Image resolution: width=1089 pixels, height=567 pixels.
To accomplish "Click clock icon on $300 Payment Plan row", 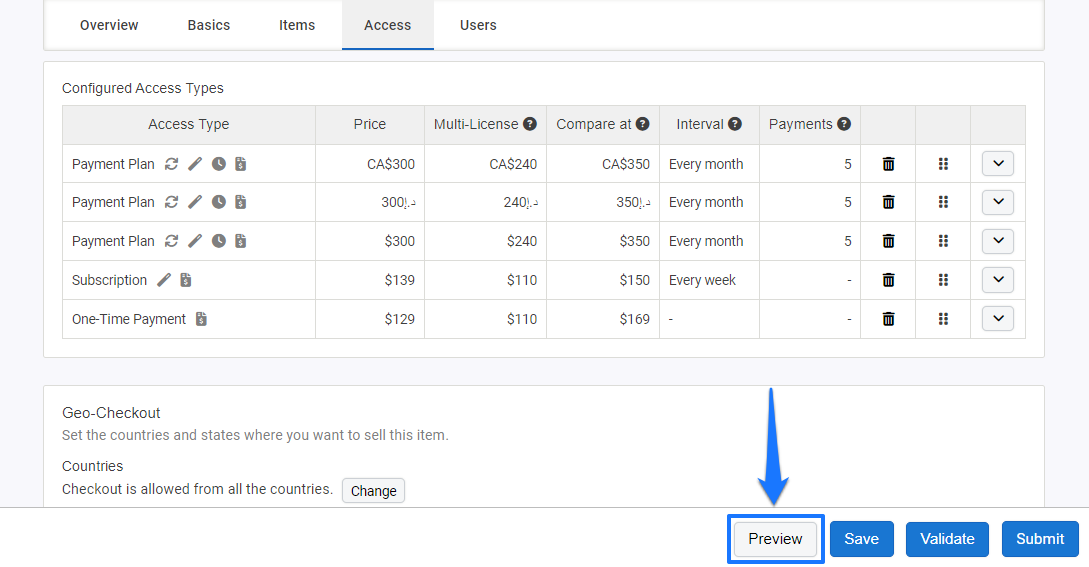I will pyautogui.click(x=219, y=241).
